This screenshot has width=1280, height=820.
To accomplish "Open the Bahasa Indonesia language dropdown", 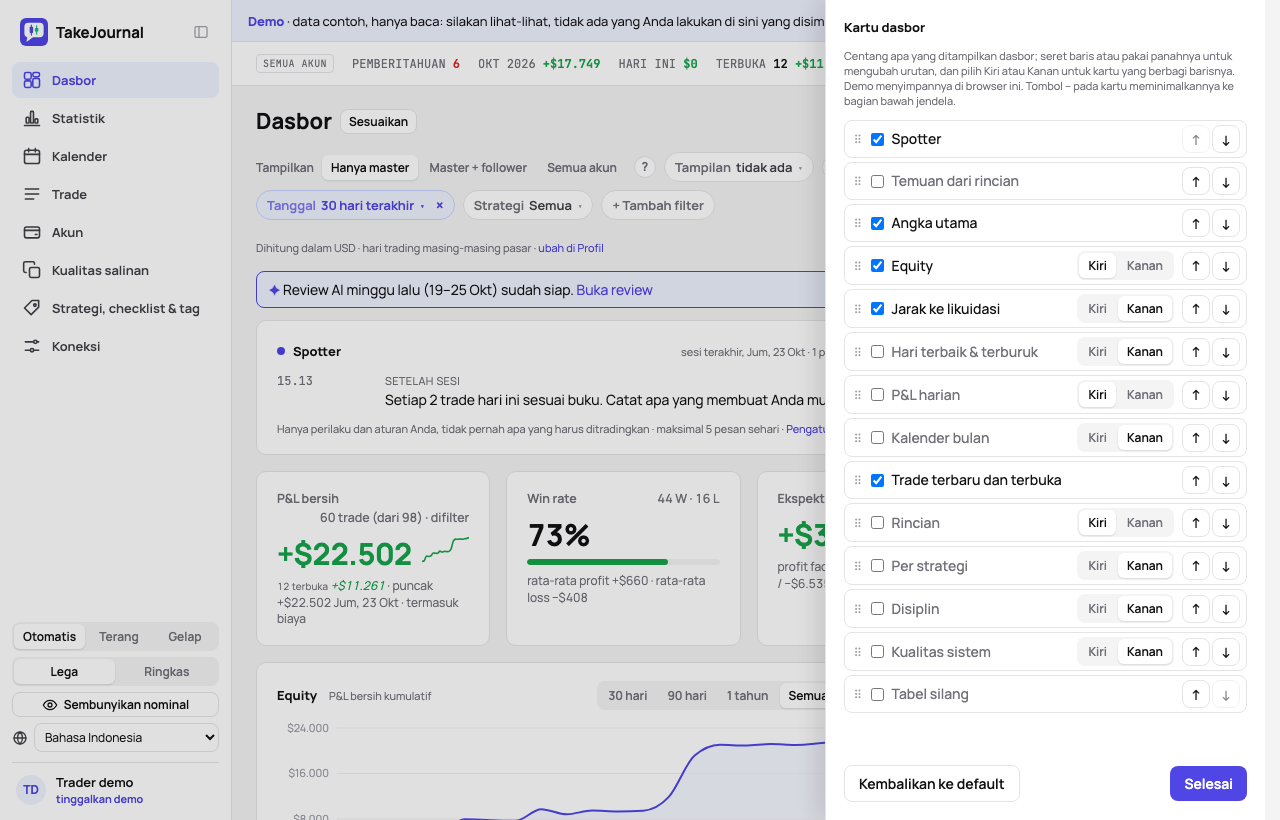I will pos(126,738).
